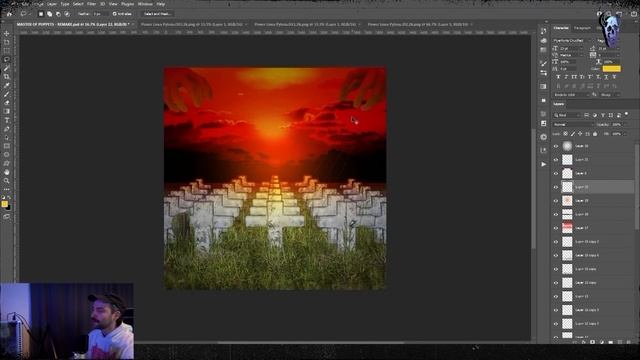The width and height of the screenshot is (640, 360).
Task: Choose New Selection mode icon
Action: pyautogui.click(x=41, y=14)
